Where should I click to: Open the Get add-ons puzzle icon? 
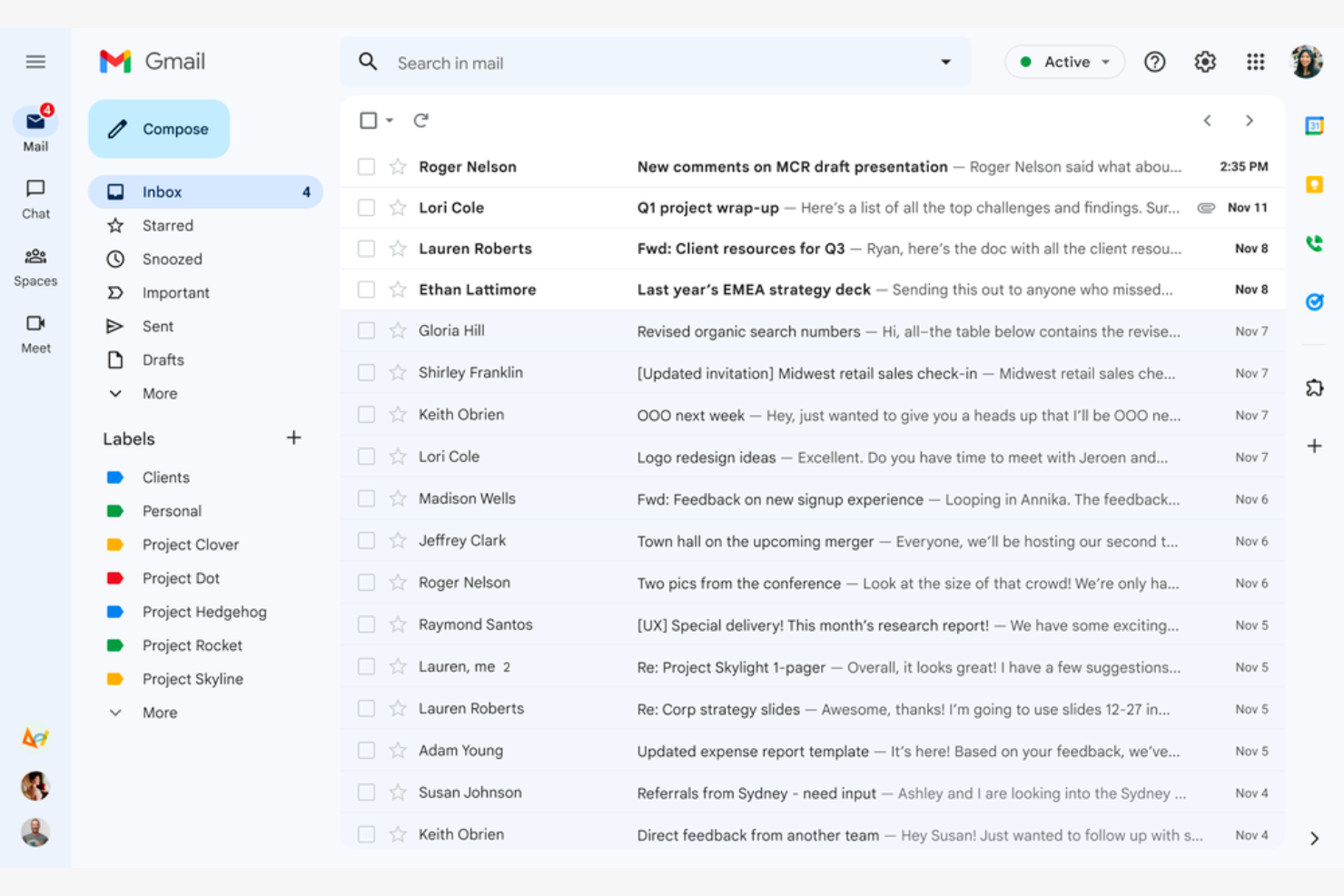pos(1314,389)
